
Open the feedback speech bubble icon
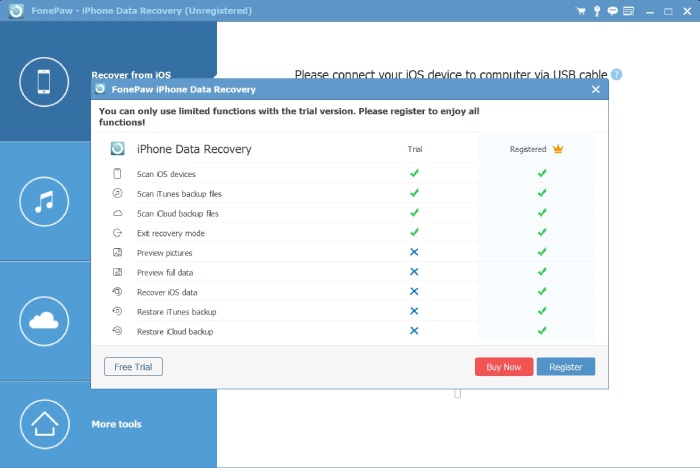[612, 11]
